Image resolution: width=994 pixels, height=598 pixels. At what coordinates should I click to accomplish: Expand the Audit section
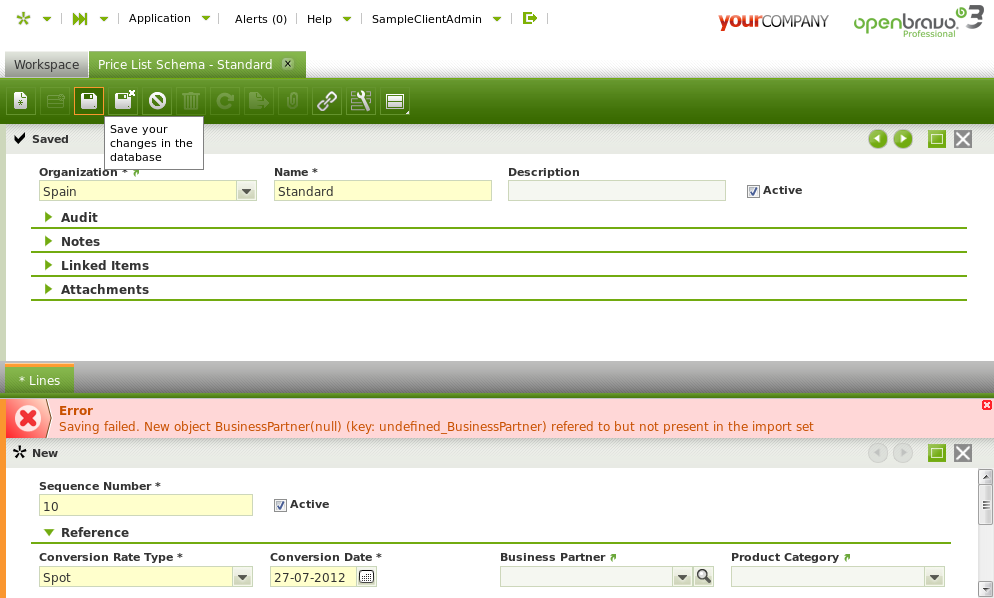pyautogui.click(x=48, y=217)
